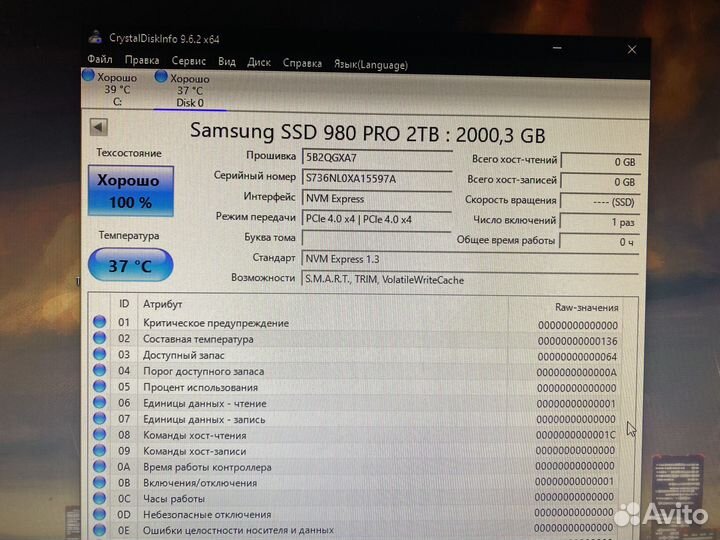Select the Порог доступного запаса attribute text
Screen dimensions: 720x540
pos(203,371)
